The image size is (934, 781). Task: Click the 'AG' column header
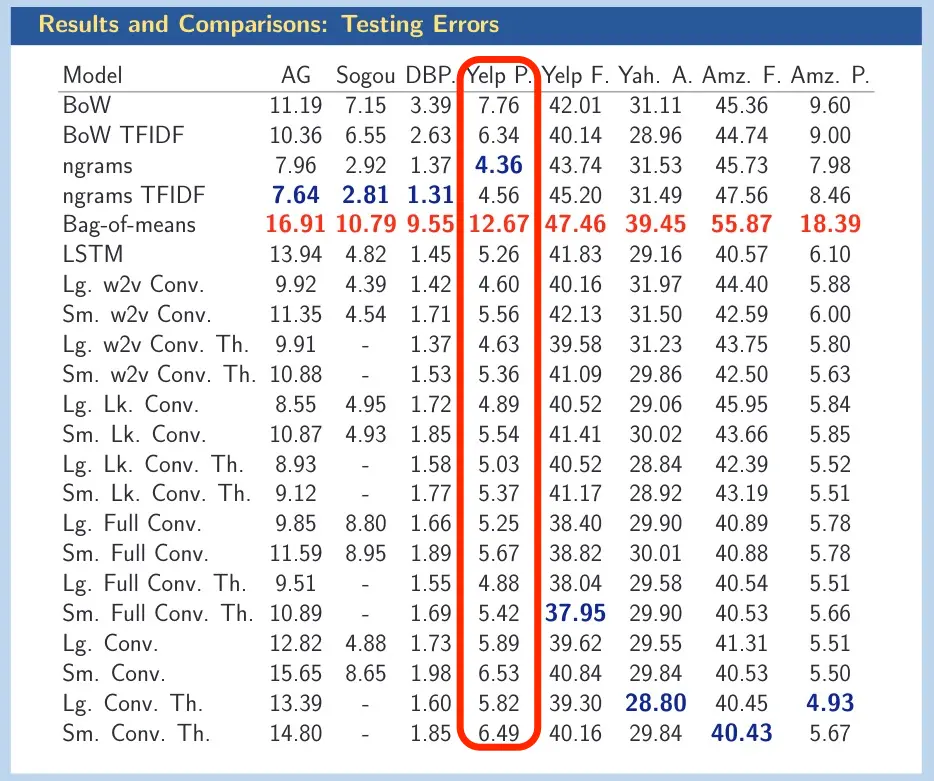296,75
